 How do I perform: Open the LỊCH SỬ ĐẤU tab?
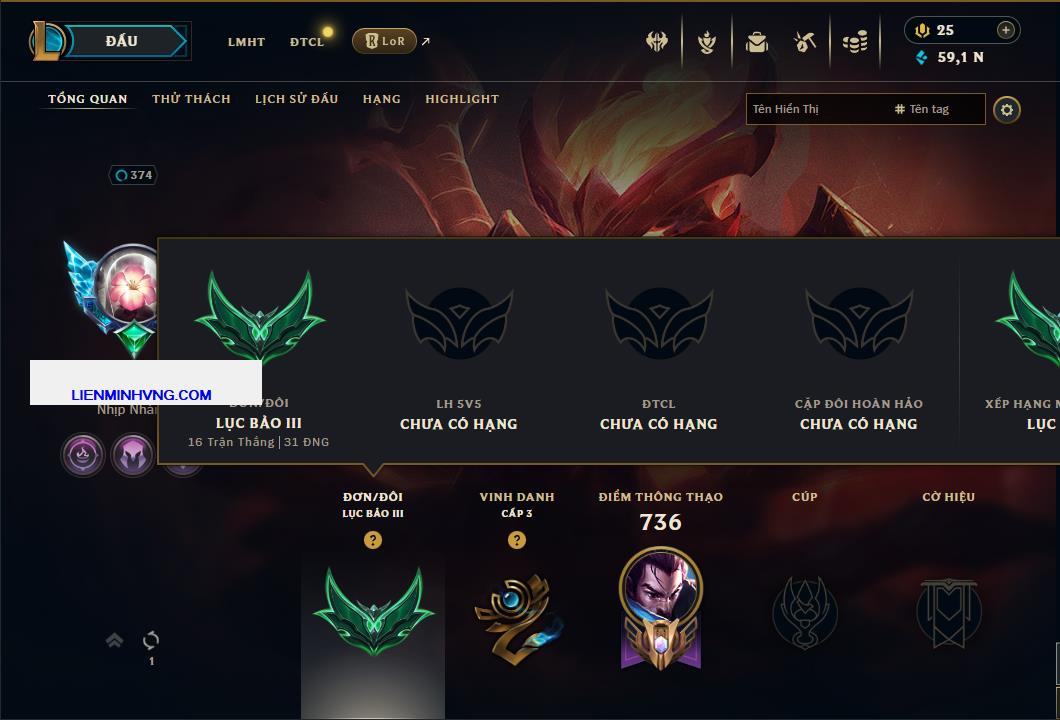pyautogui.click(x=296, y=99)
